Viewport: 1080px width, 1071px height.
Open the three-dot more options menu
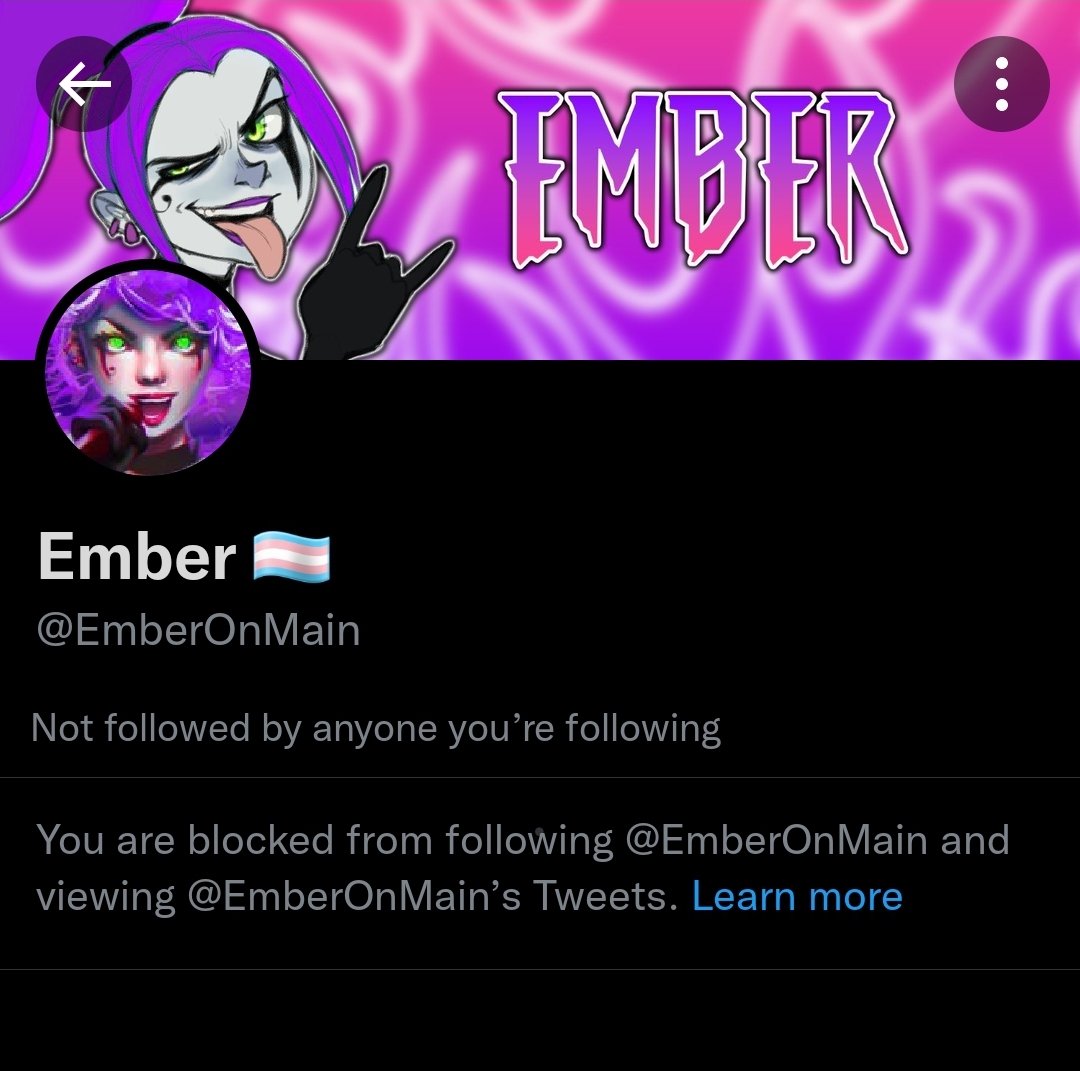point(1001,84)
